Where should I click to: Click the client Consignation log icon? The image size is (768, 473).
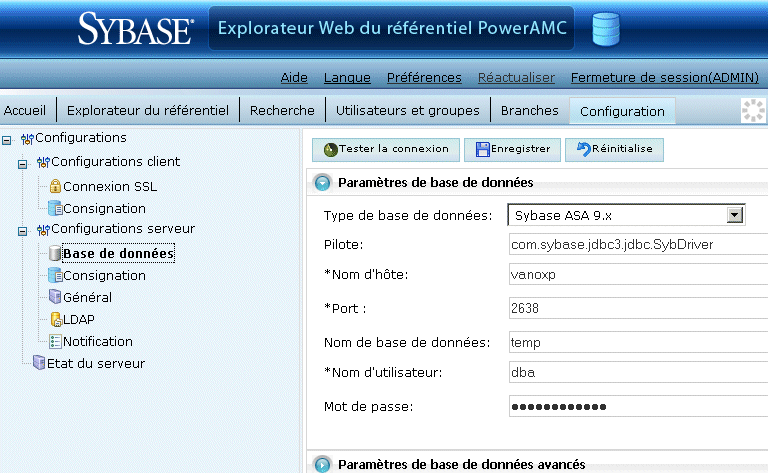point(55,208)
